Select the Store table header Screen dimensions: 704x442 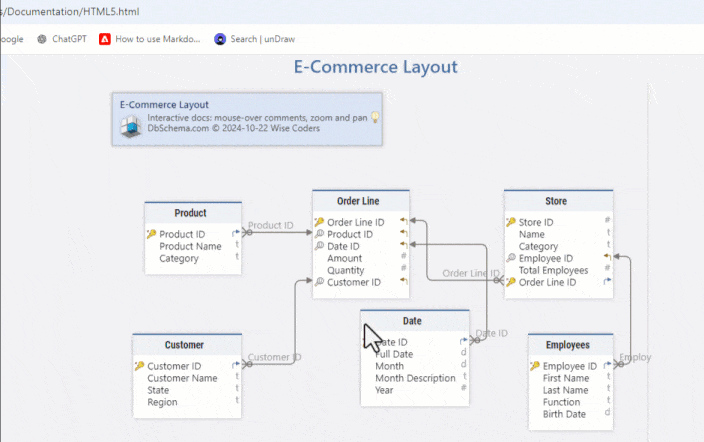click(x=558, y=201)
